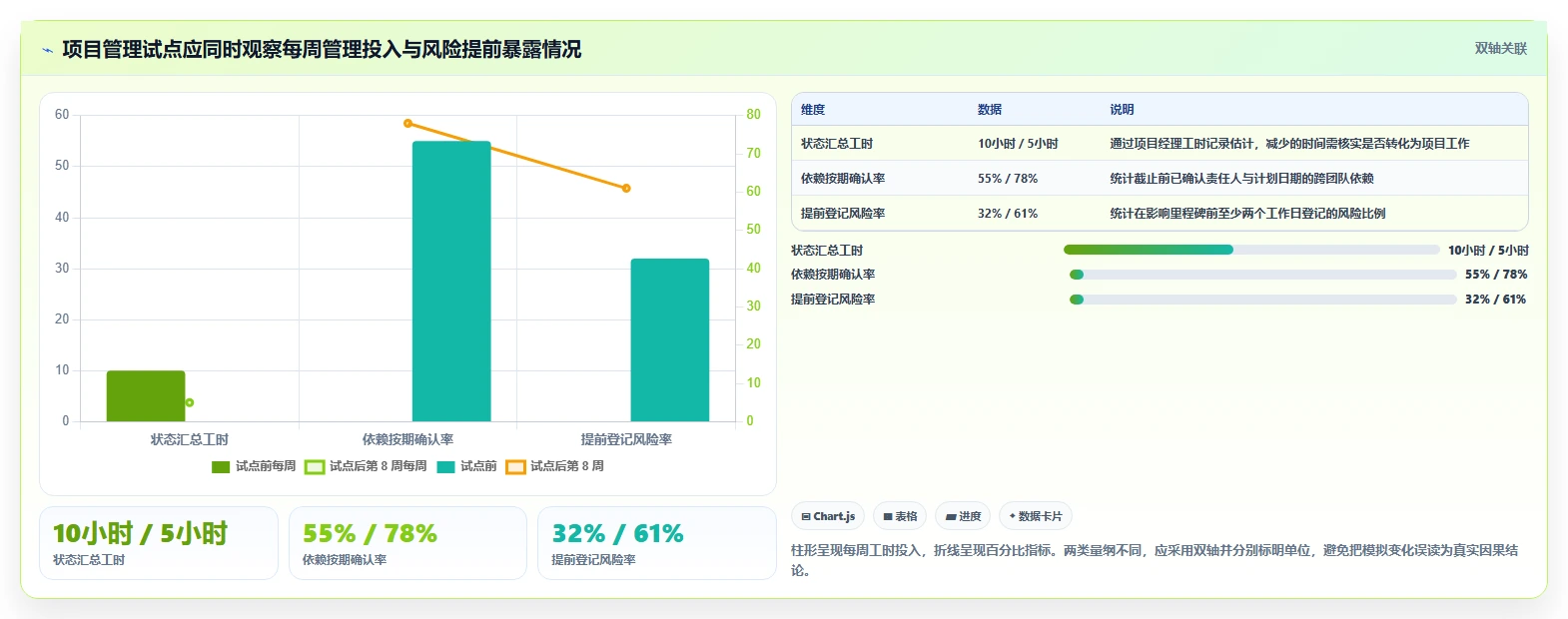
Task: Click the 依赖按期确认率 x-axis label under the chart
Action: point(407,439)
